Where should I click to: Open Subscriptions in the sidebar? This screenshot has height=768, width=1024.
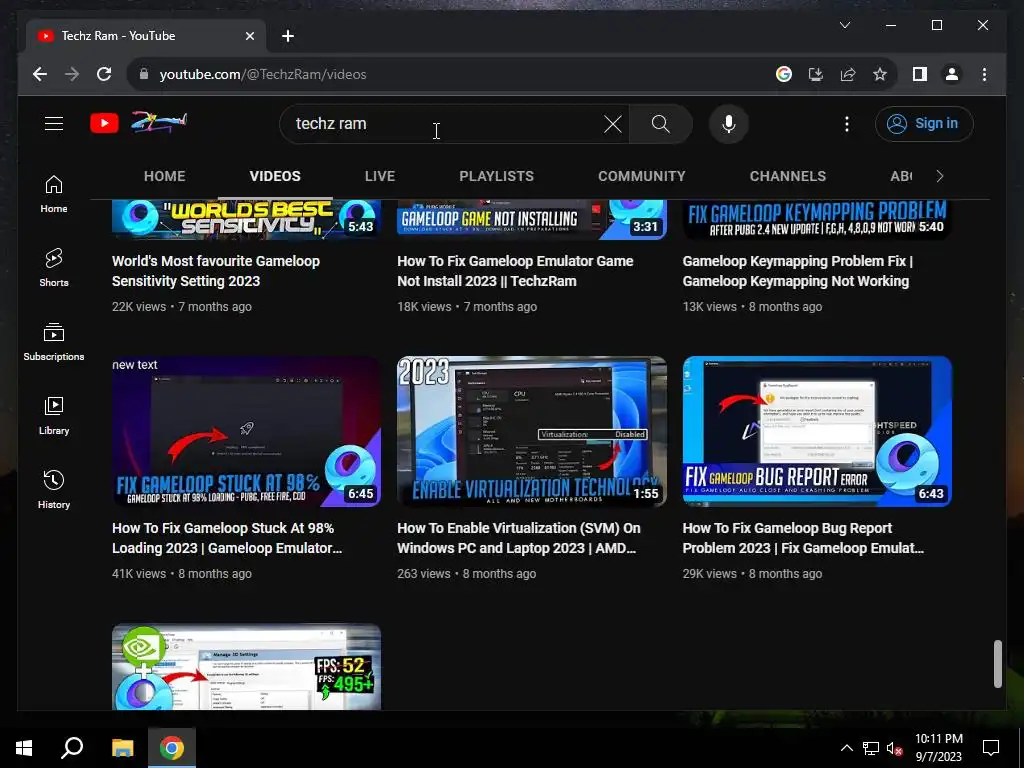tap(54, 342)
